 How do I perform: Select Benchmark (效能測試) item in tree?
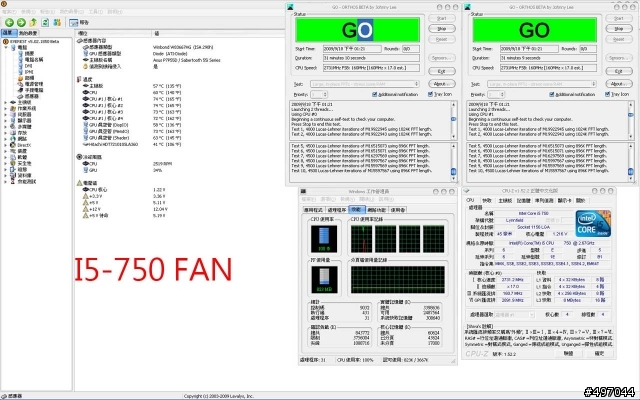point(23,181)
